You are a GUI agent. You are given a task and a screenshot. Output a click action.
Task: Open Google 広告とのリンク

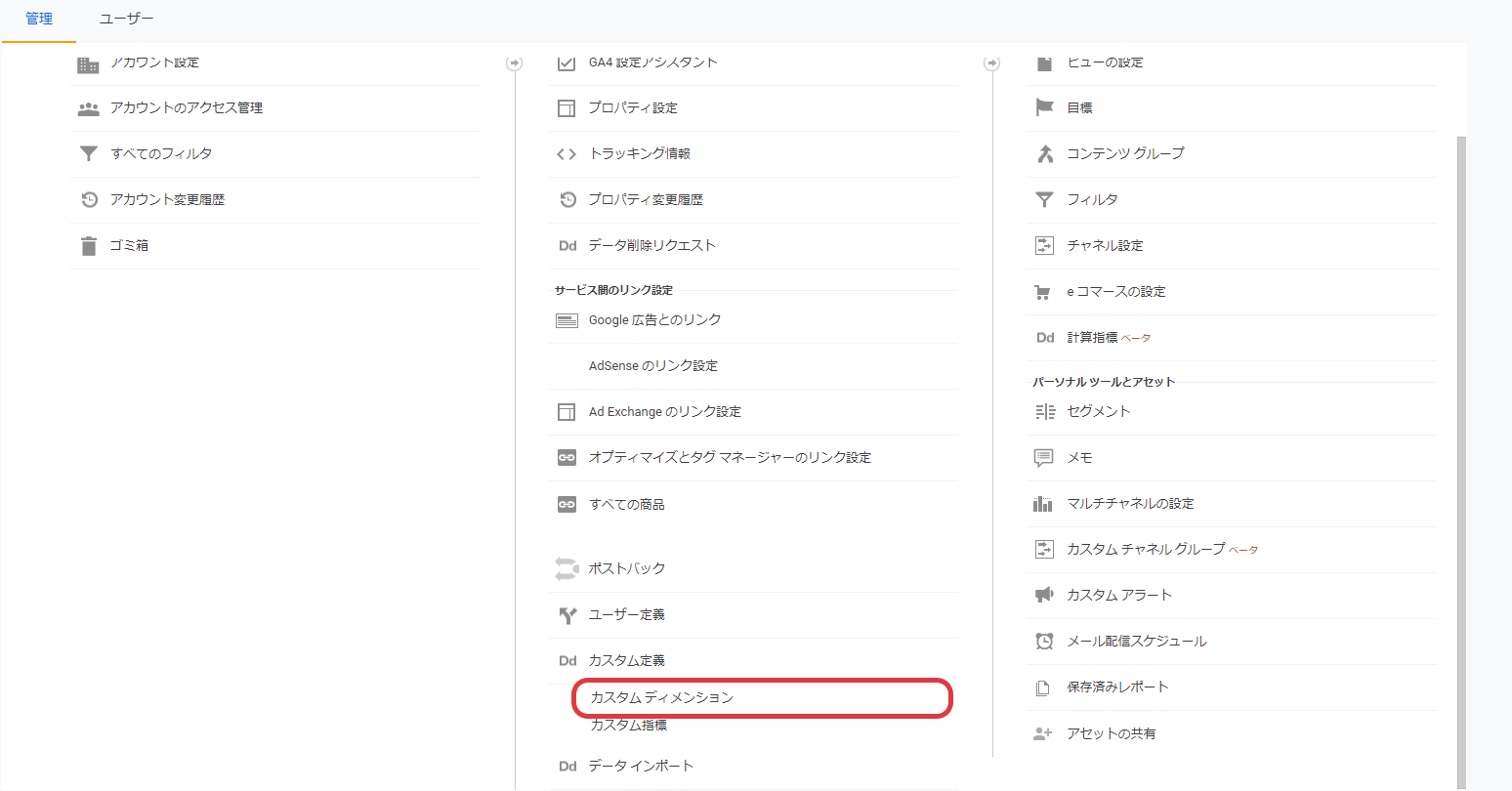[654, 320]
